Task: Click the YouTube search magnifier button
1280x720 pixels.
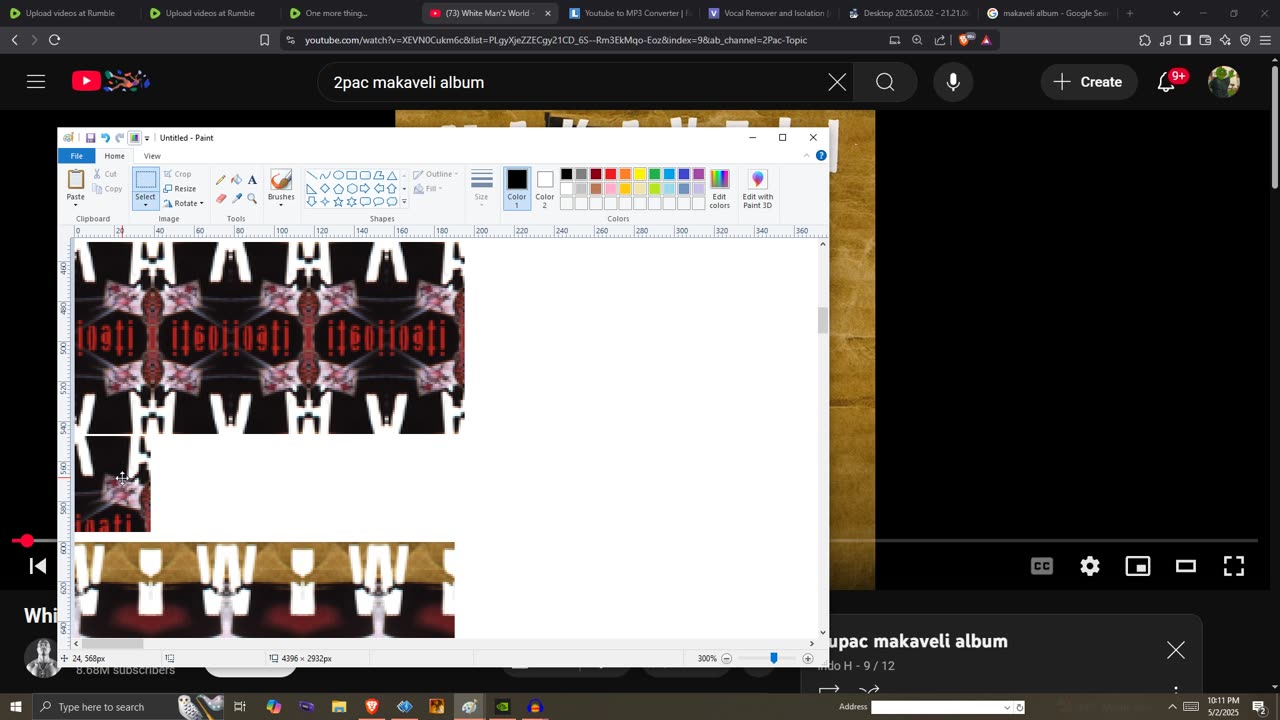Action: tap(885, 82)
